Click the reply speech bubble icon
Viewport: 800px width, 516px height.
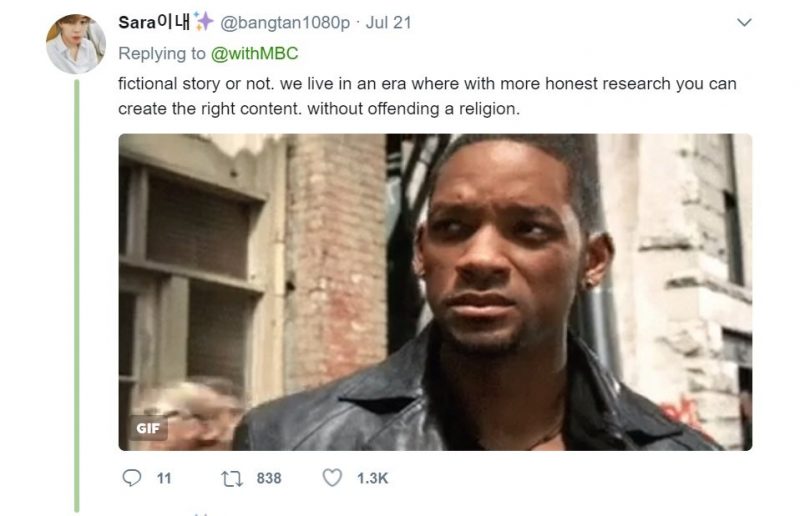[132, 478]
